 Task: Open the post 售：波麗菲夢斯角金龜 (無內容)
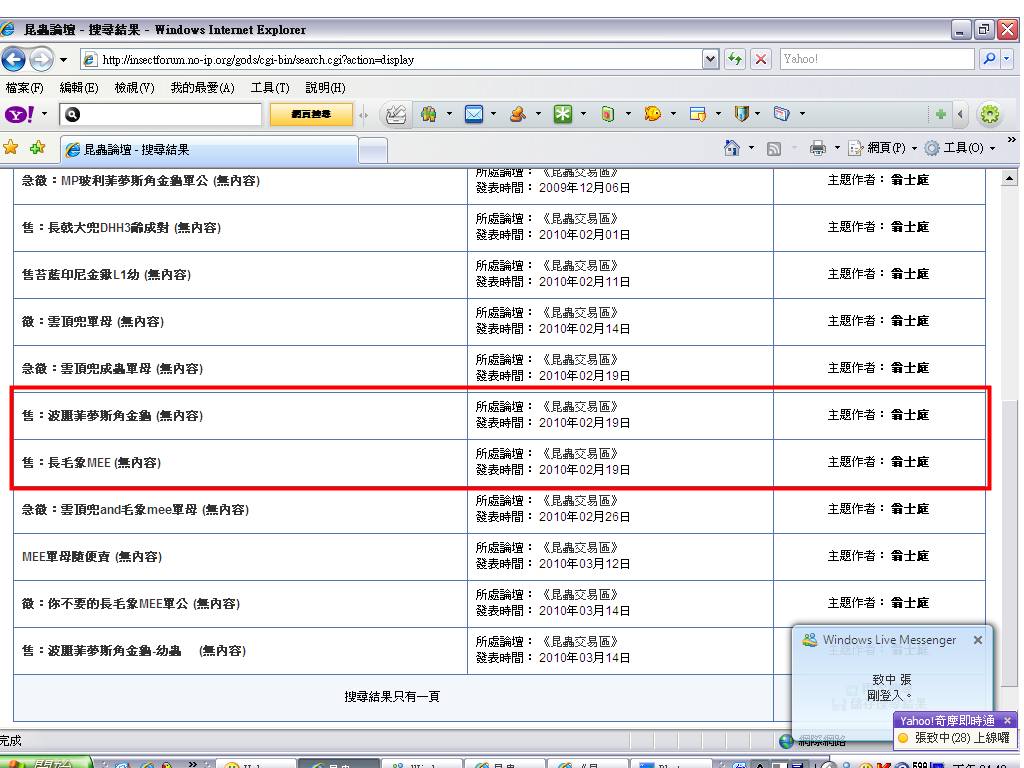pos(112,416)
